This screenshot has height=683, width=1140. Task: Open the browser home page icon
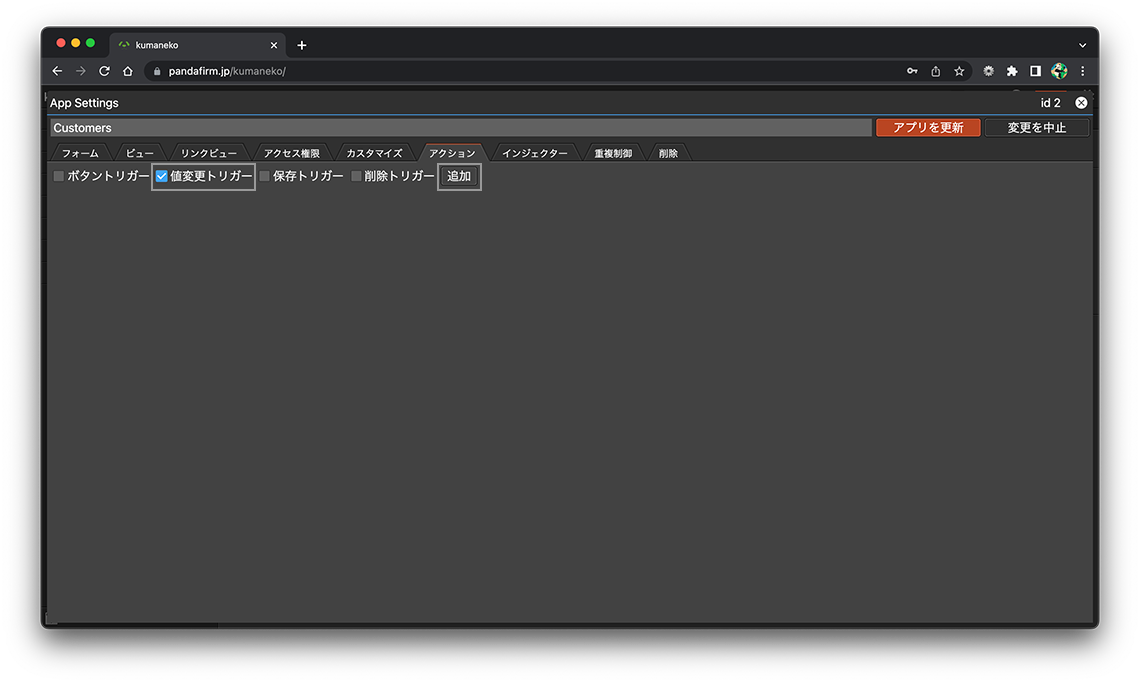(x=128, y=71)
